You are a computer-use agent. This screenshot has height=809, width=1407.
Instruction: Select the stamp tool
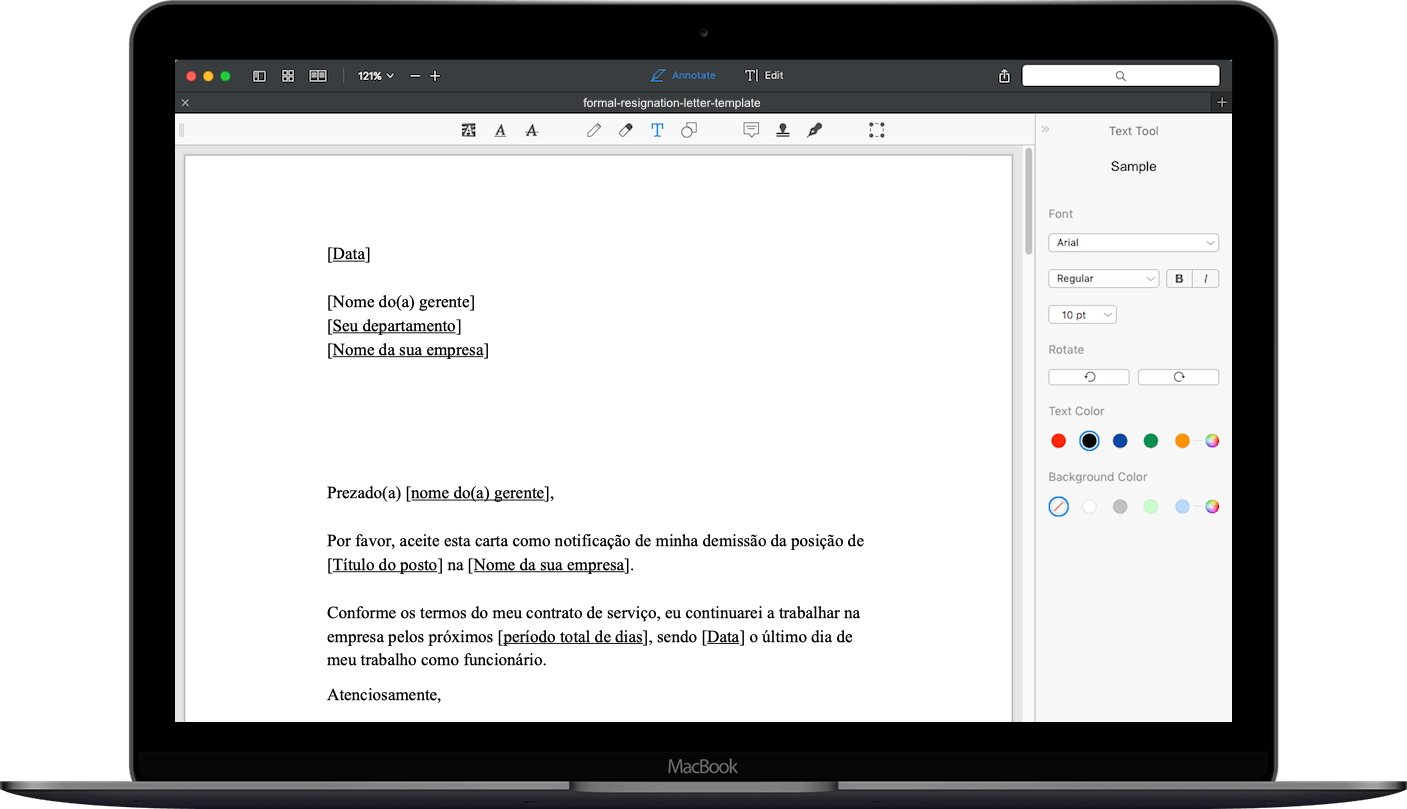pos(783,130)
